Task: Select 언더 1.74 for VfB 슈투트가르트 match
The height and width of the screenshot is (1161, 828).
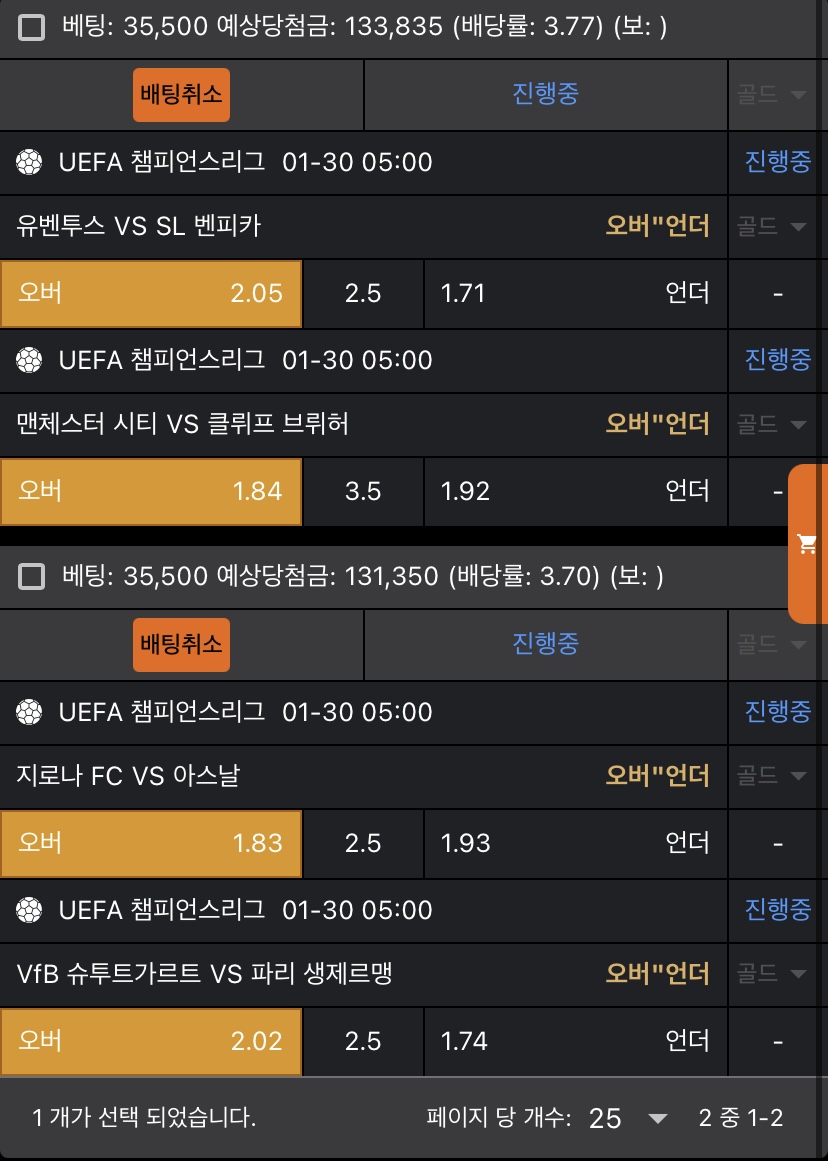Action: [x=575, y=1041]
